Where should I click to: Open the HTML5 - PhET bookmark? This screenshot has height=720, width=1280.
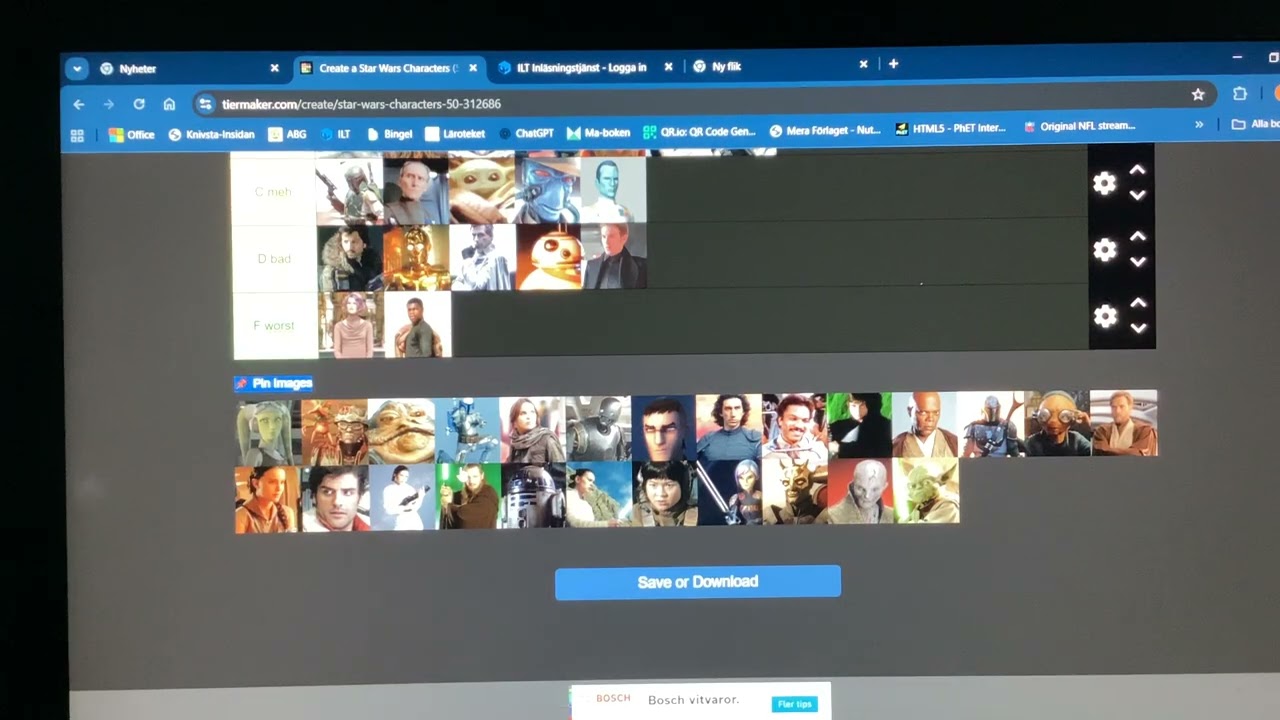(x=953, y=128)
